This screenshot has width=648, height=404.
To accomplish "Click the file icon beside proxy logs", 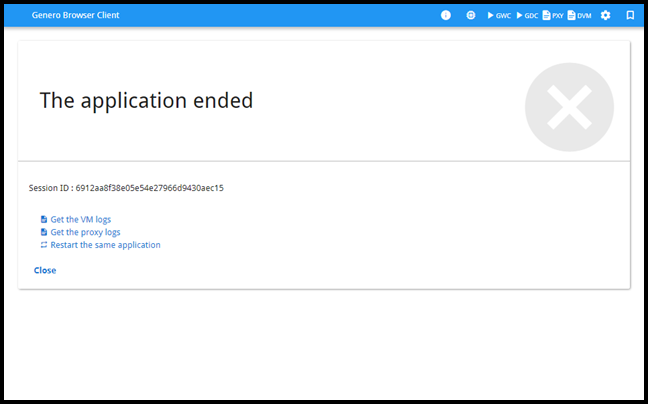I will point(44,232).
